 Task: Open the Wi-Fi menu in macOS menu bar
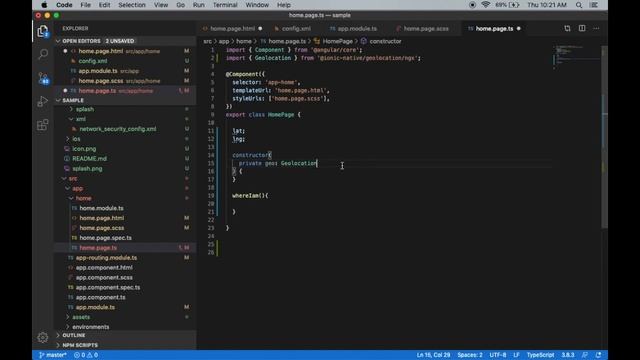pos(485,5)
